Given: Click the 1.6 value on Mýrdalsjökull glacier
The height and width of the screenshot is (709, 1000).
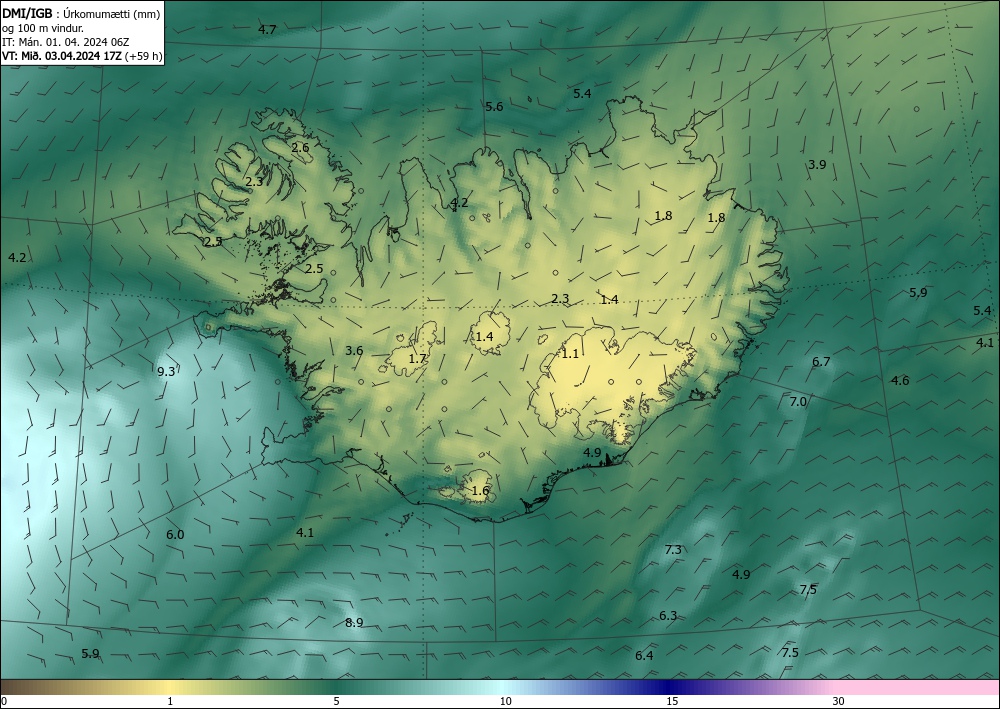Looking at the screenshot, I should (480, 490).
